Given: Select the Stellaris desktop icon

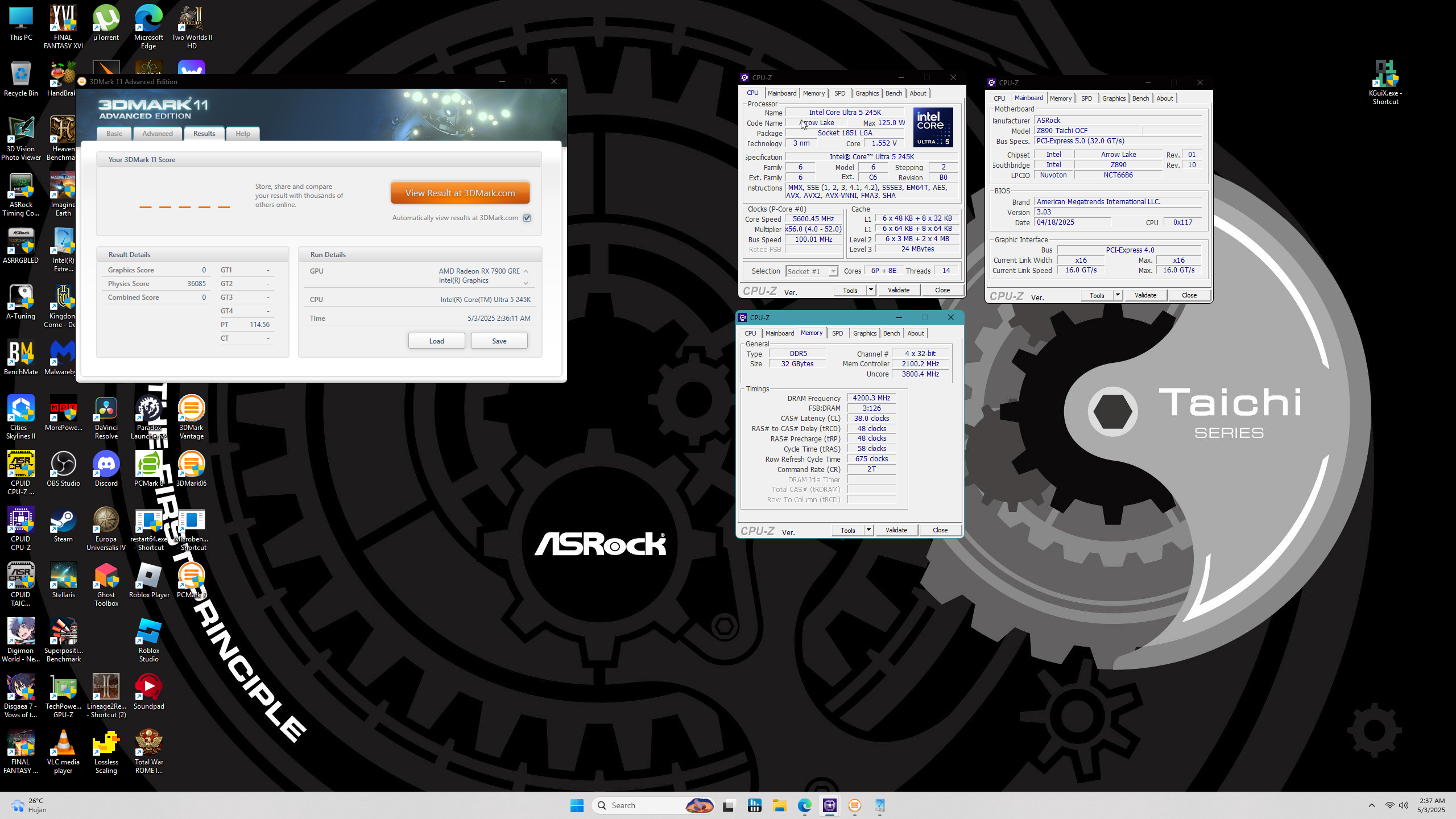Looking at the screenshot, I should pos(63,581).
